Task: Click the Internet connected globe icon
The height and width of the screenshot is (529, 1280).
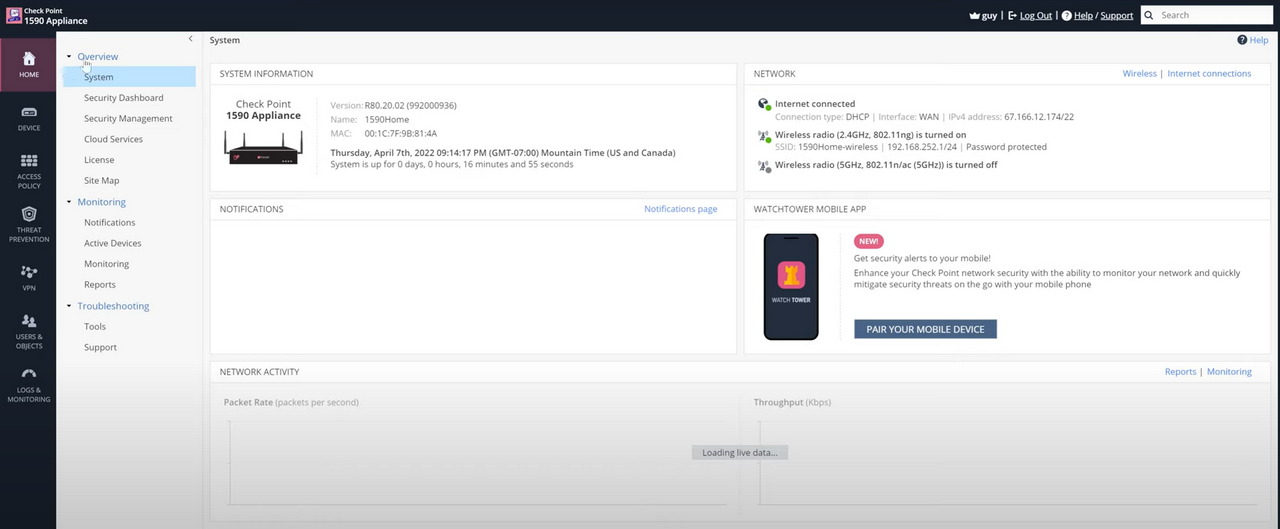Action: (x=764, y=104)
